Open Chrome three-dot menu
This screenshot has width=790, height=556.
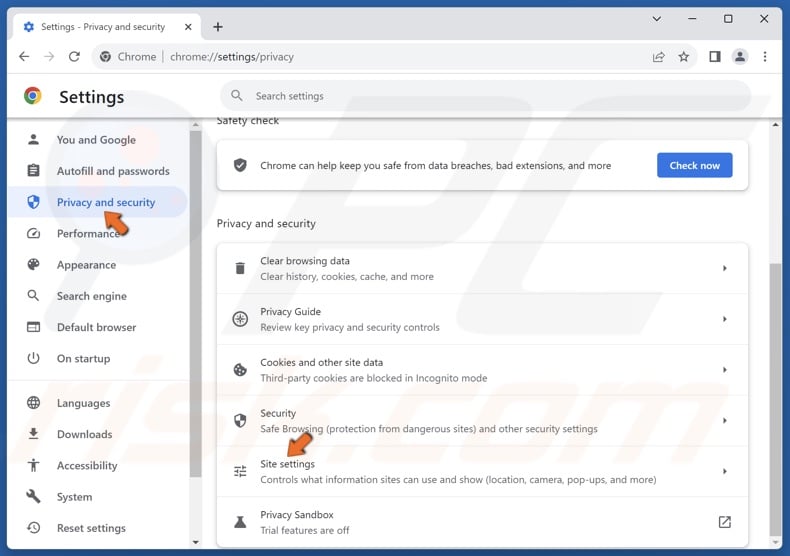coord(765,57)
